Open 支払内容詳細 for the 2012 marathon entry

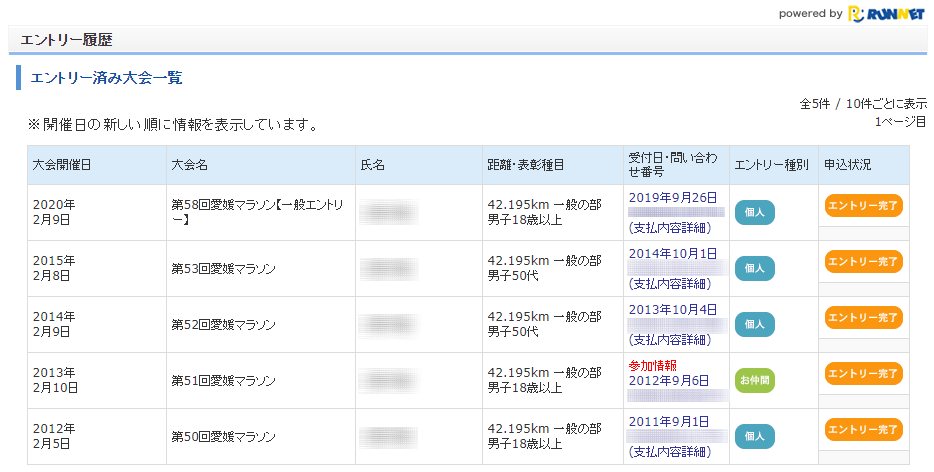tap(670, 452)
